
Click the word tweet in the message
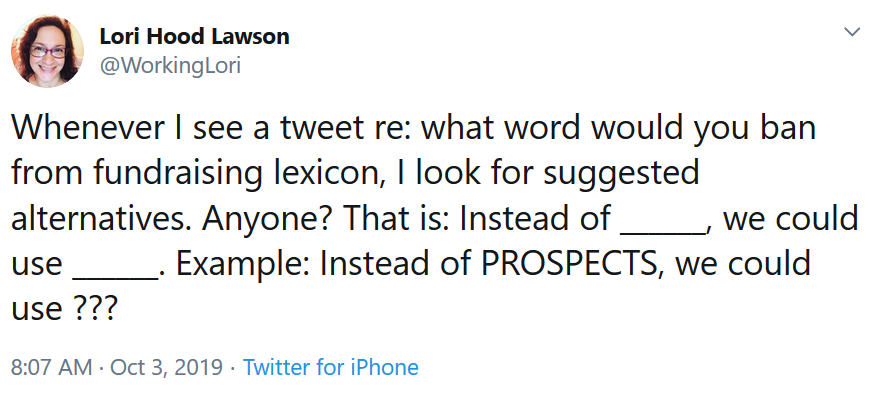click(x=318, y=128)
